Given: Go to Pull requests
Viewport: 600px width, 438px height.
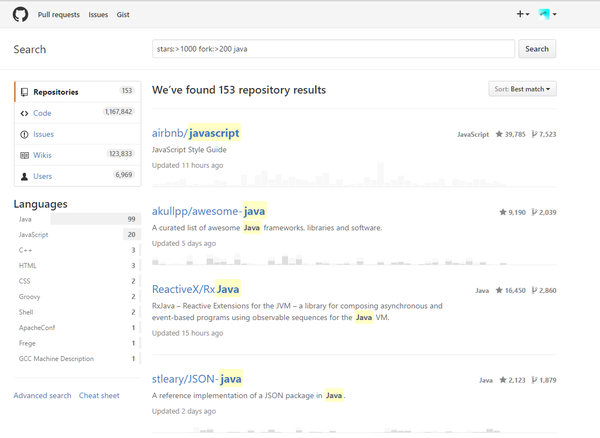Looking at the screenshot, I should pos(59,15).
